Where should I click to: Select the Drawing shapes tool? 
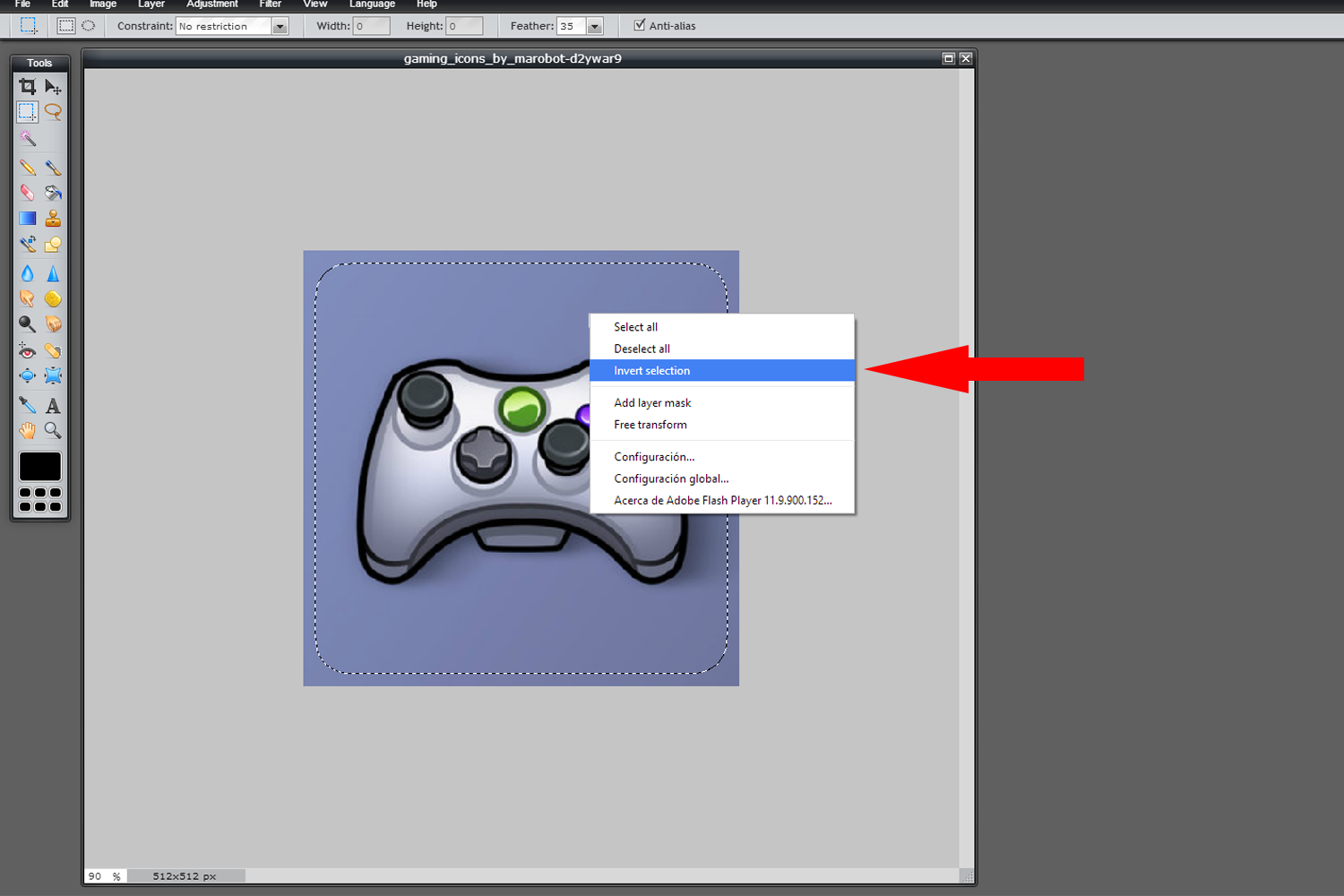point(53,244)
